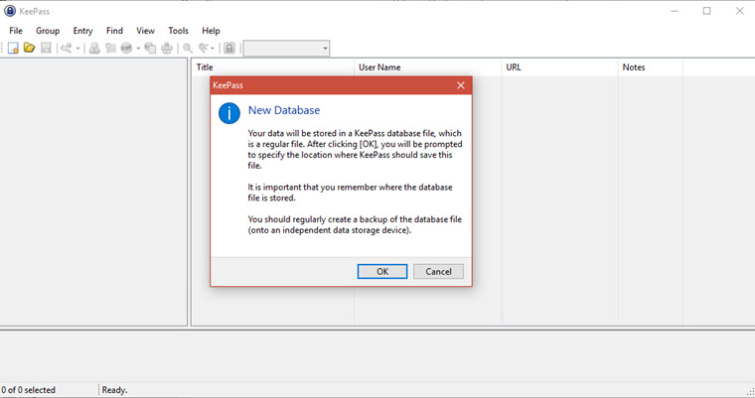Click the Copy URL to clipboard icon

click(150, 48)
